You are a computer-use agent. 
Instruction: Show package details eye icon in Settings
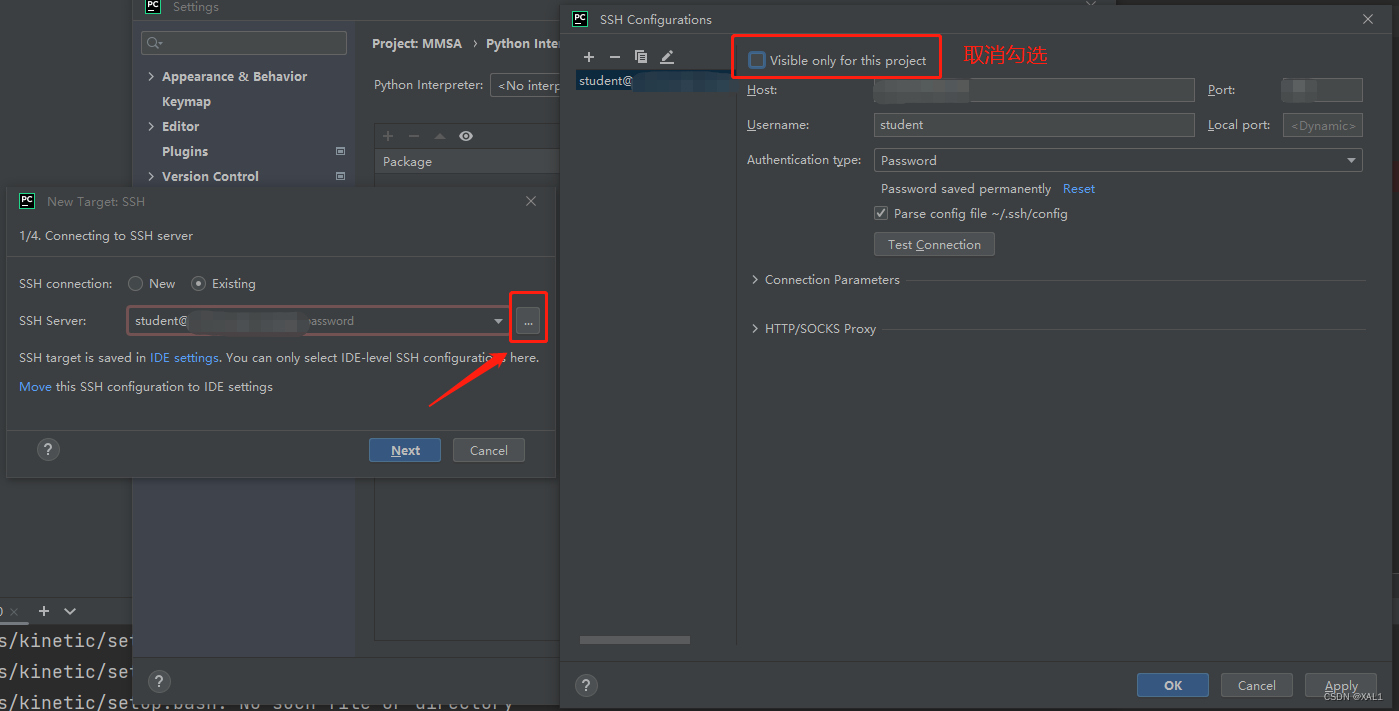(466, 136)
